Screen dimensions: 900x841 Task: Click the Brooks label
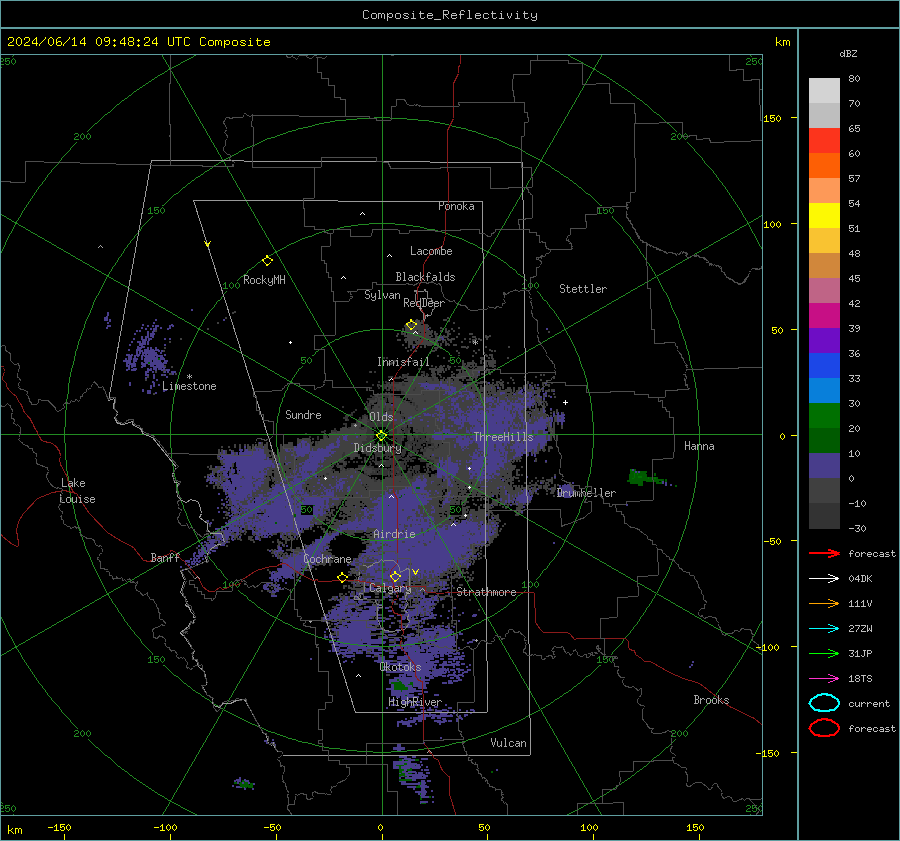coord(711,700)
